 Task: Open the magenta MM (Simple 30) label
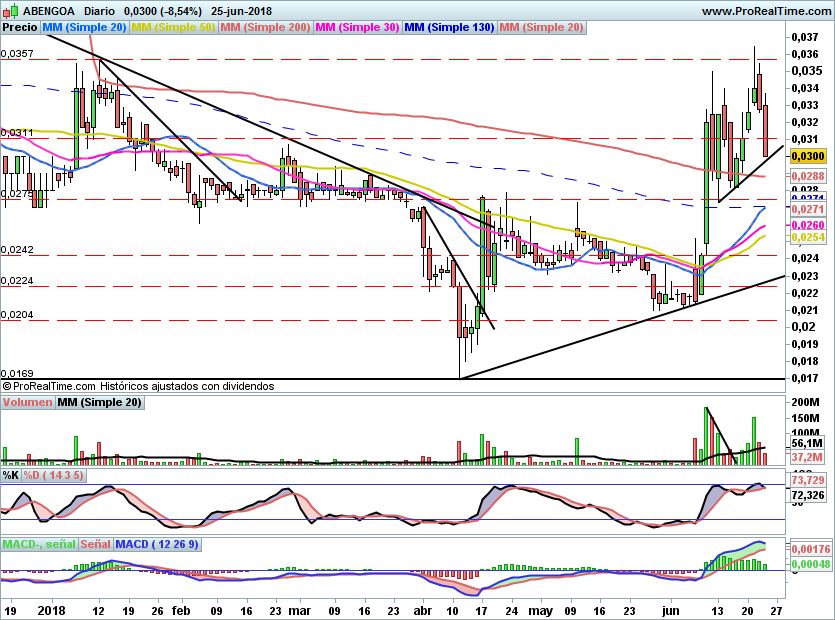coord(357,27)
